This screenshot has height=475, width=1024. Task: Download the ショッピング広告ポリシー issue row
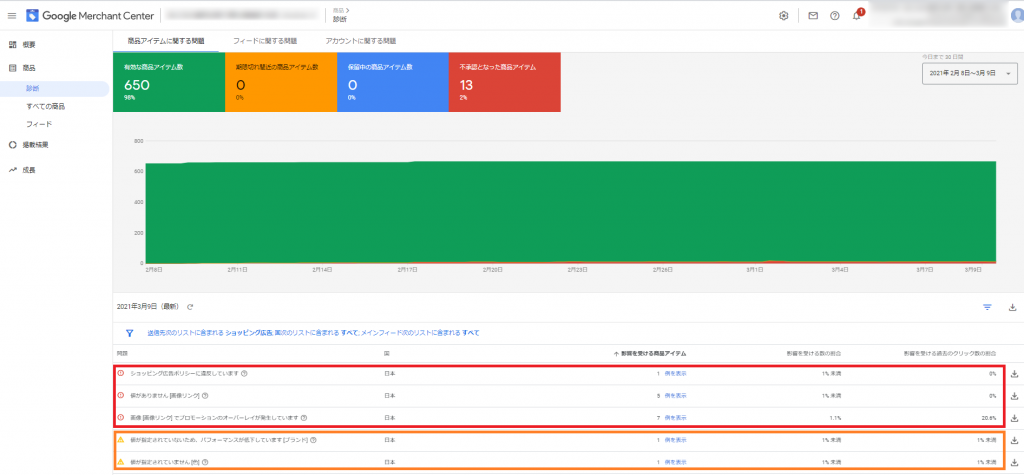1014,374
